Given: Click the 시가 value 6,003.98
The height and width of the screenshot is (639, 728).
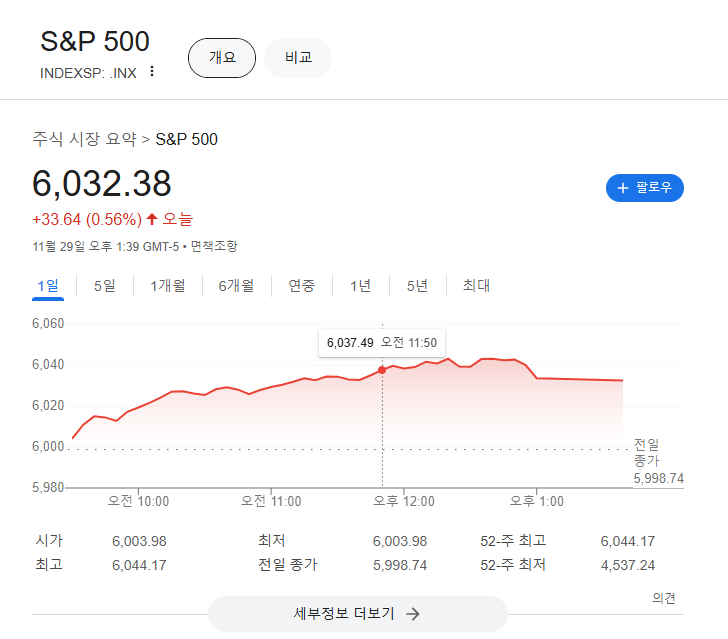Looking at the screenshot, I should [x=139, y=541].
